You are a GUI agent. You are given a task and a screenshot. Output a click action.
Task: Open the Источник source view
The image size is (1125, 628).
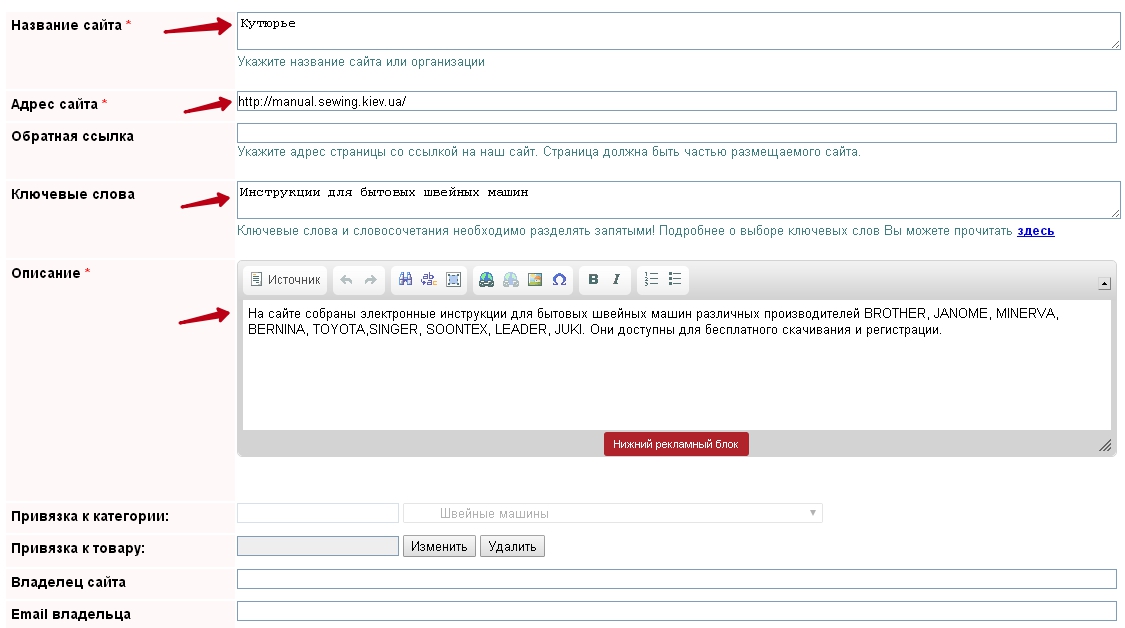286,280
